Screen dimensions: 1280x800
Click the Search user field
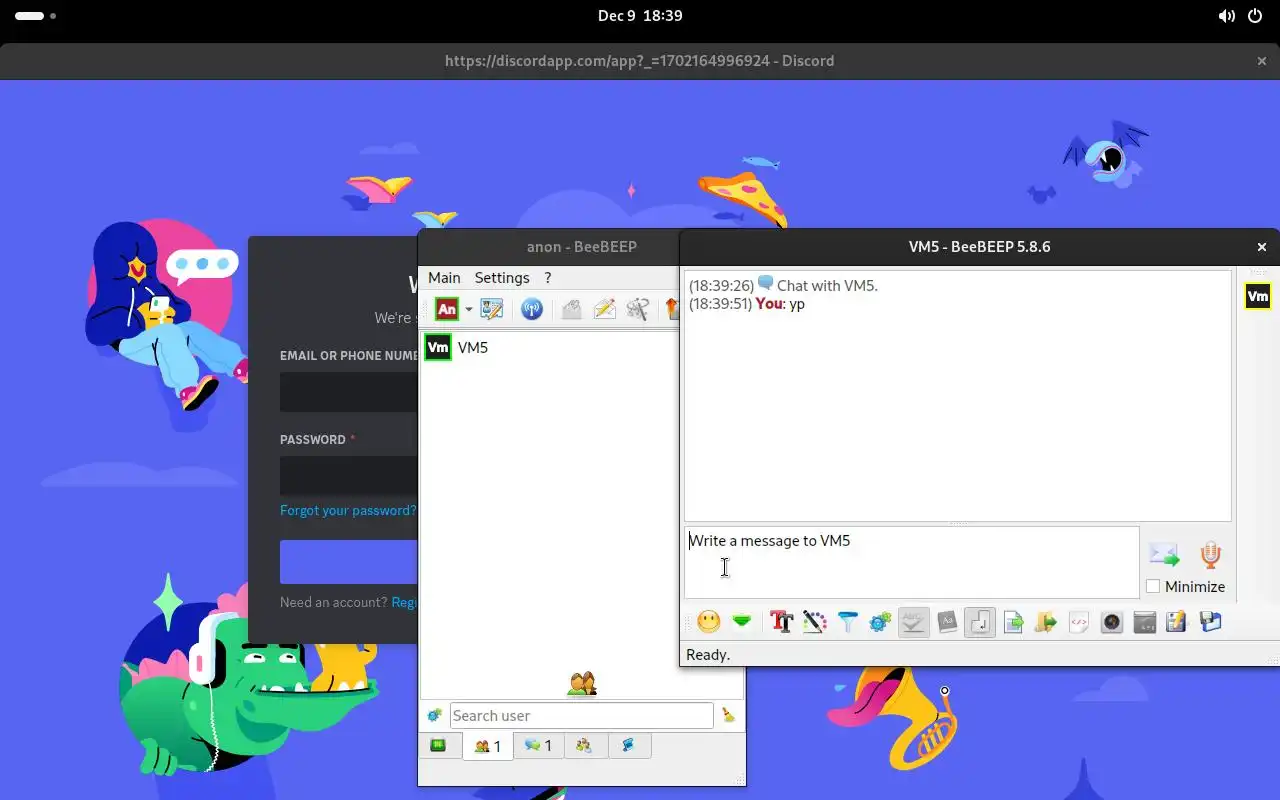(x=581, y=715)
